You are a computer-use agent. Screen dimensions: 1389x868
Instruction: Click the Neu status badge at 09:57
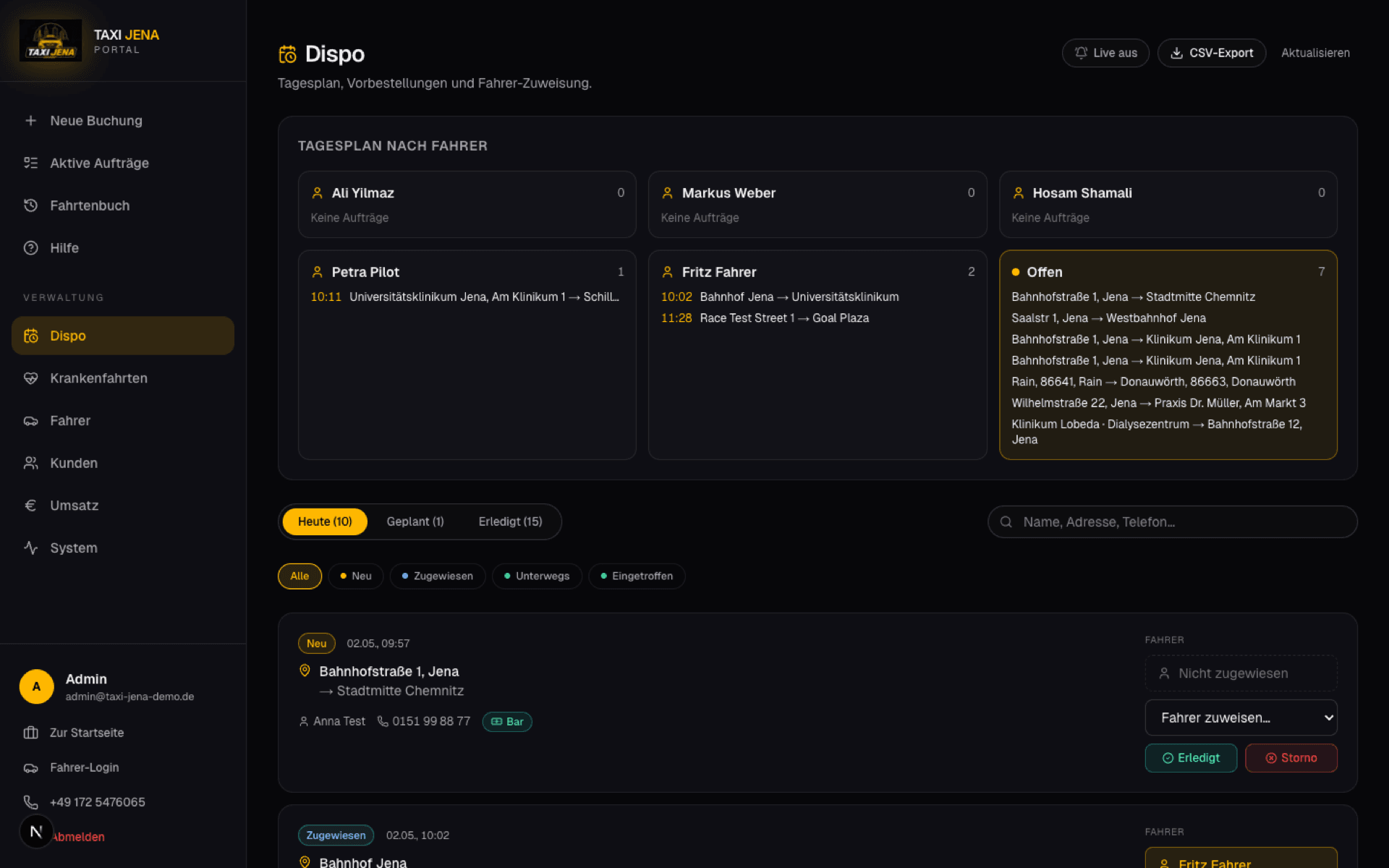click(316, 644)
